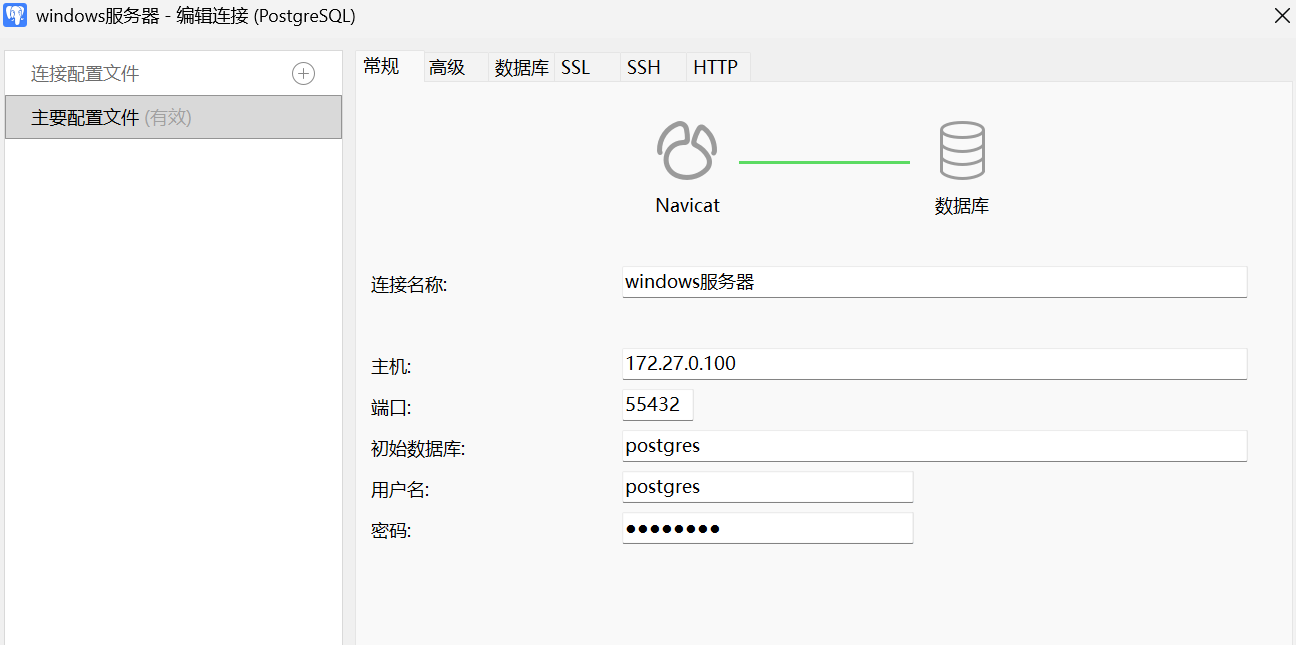
Task: Click the 连接名称: label
Action: (409, 285)
